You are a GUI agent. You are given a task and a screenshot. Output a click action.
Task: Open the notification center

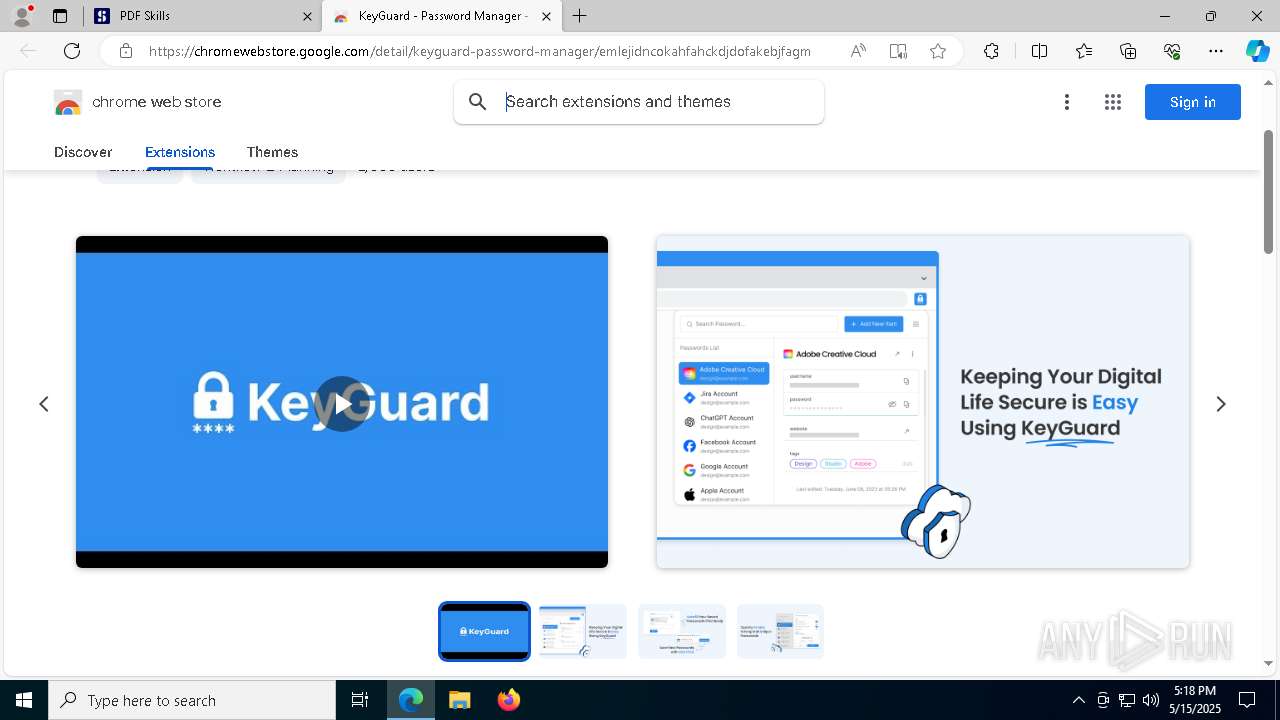pos(1247,700)
